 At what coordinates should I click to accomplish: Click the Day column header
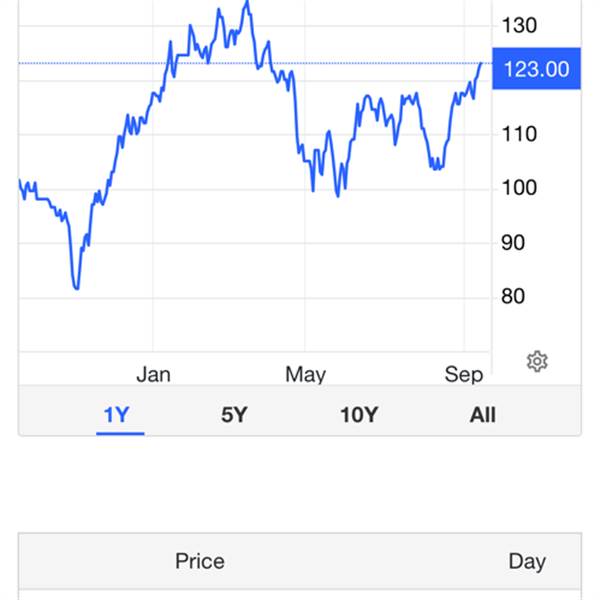(x=527, y=562)
